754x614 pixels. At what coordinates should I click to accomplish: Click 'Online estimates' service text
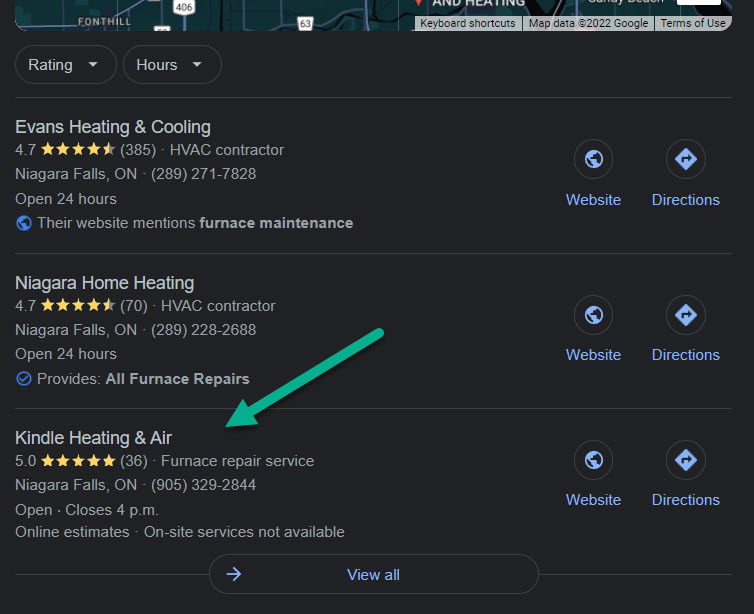[72, 532]
